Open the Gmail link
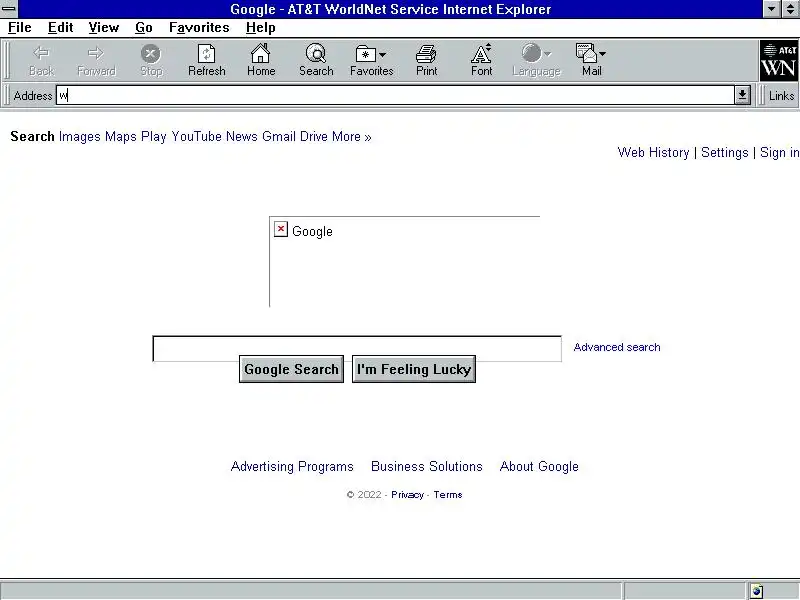The width and height of the screenshot is (800, 600). 279,137
